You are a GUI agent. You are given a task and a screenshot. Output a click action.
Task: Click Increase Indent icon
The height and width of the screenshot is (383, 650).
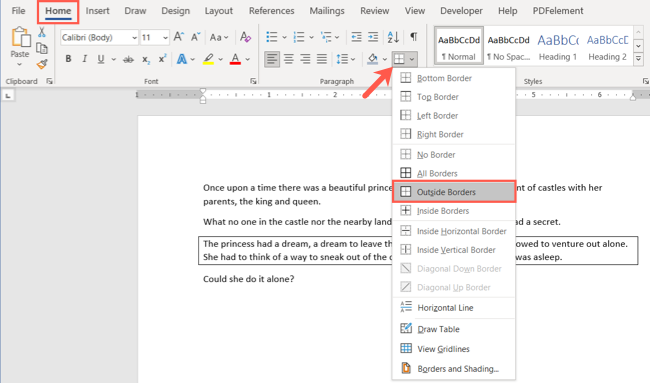(373, 37)
